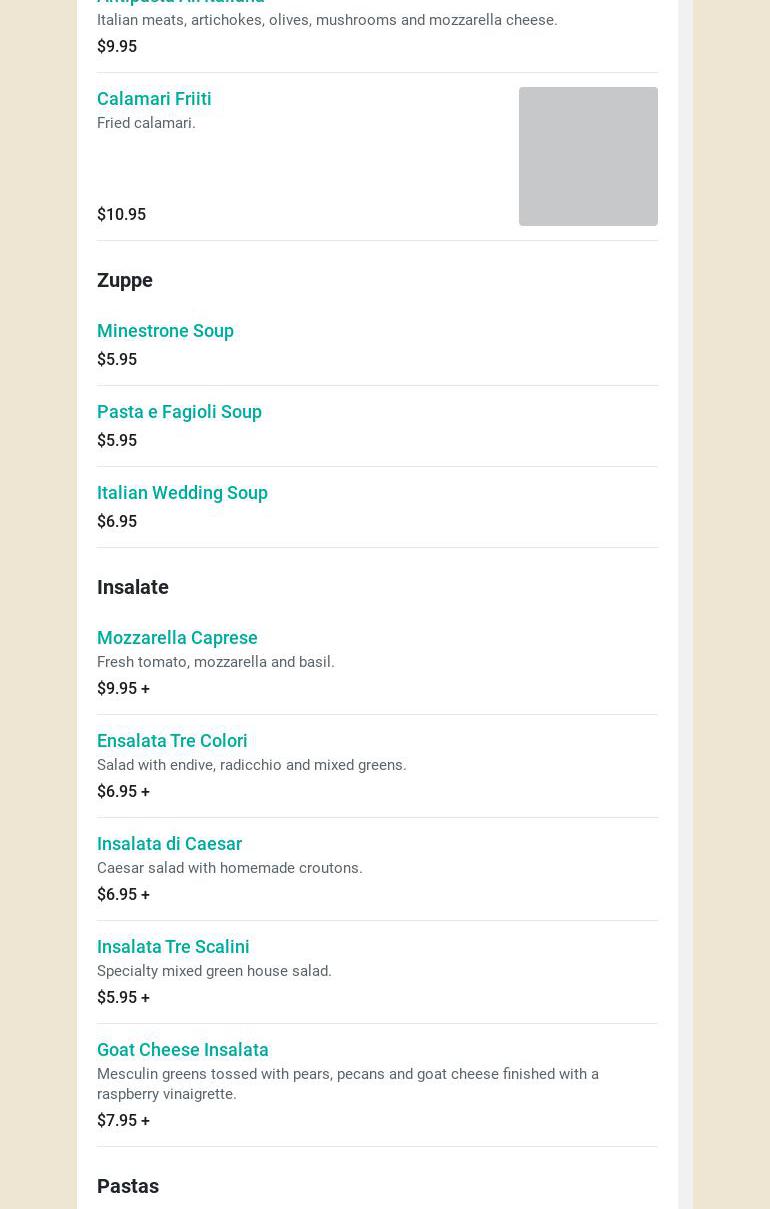
Task: Click the $6.95 price under Italian Wedding Soup
Action: [117, 522]
